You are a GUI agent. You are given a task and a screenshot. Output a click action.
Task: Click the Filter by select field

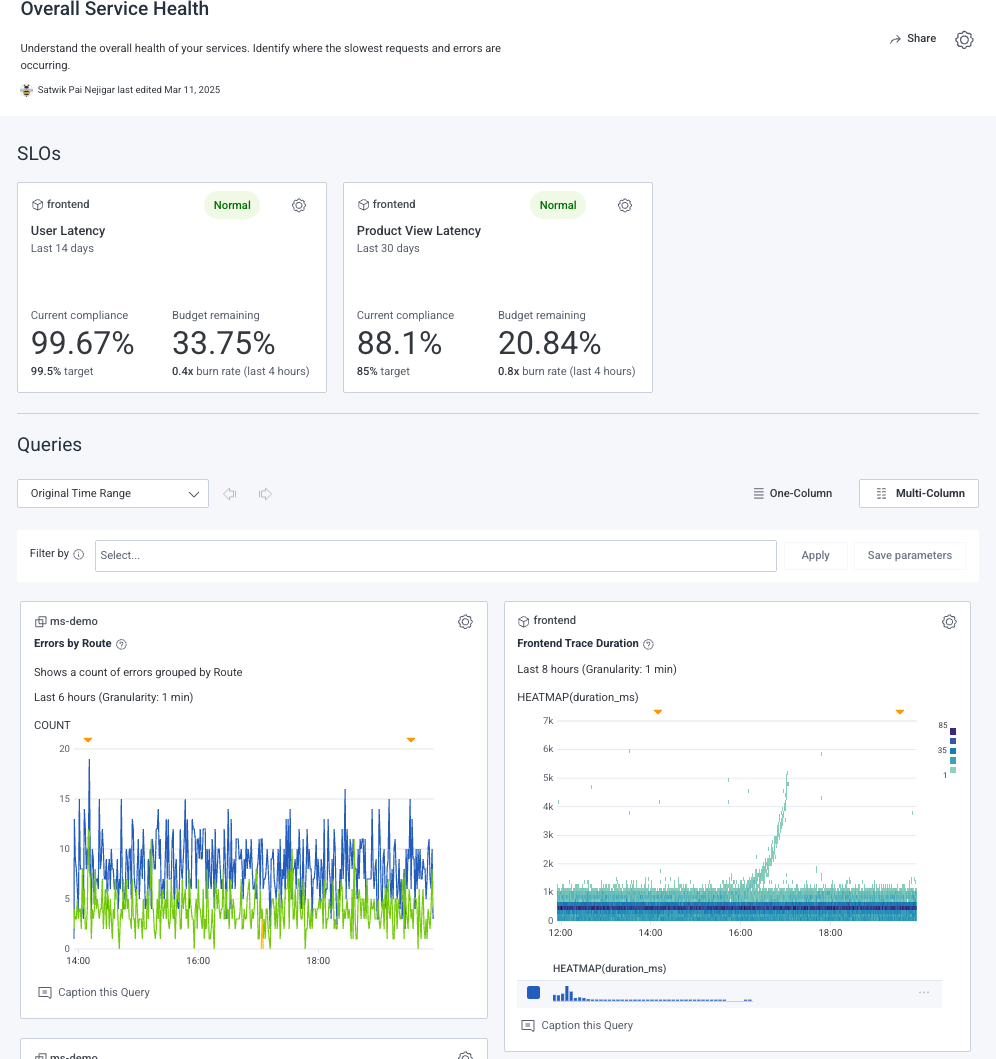click(x=435, y=555)
